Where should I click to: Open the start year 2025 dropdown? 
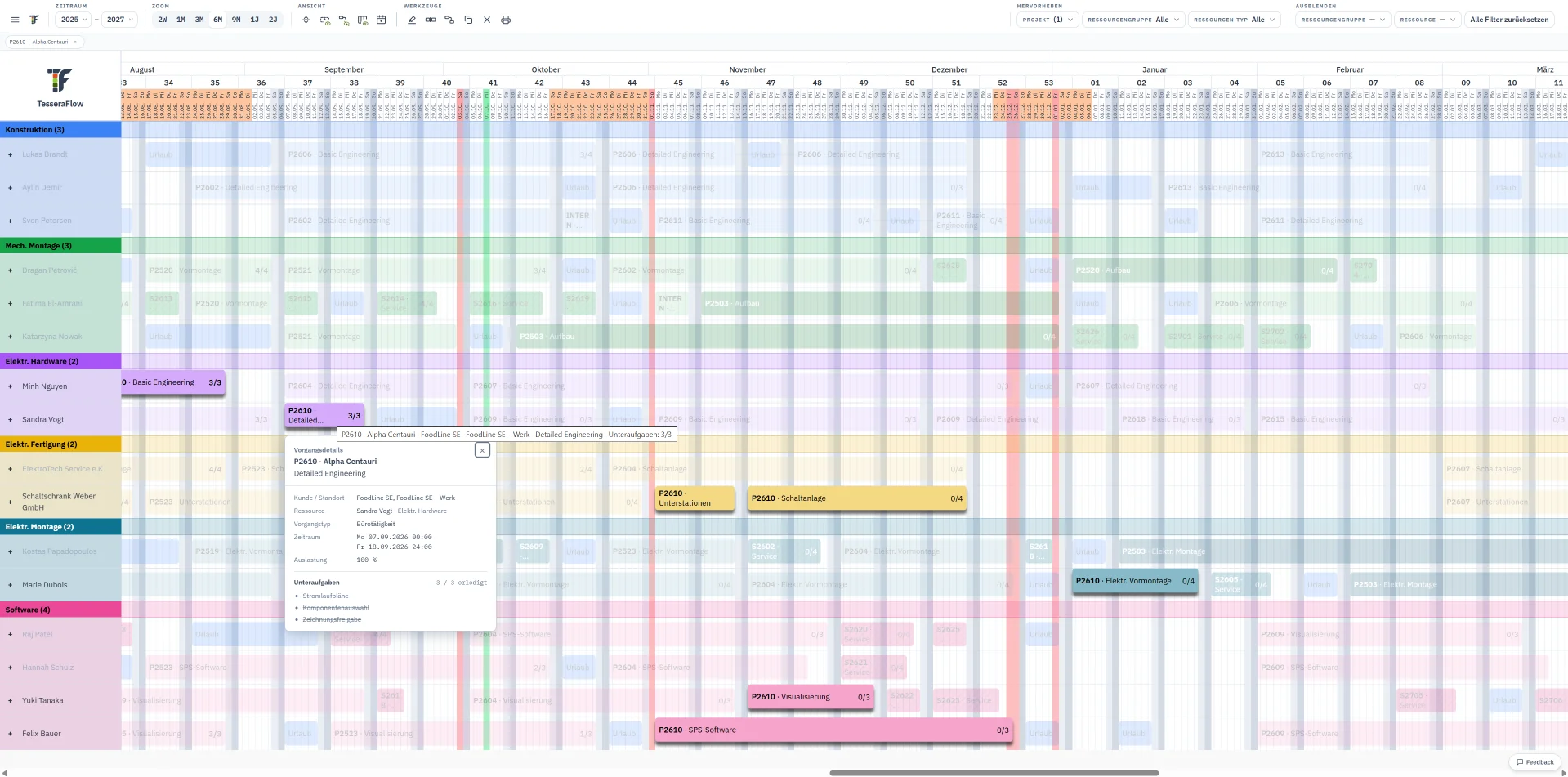tap(74, 20)
